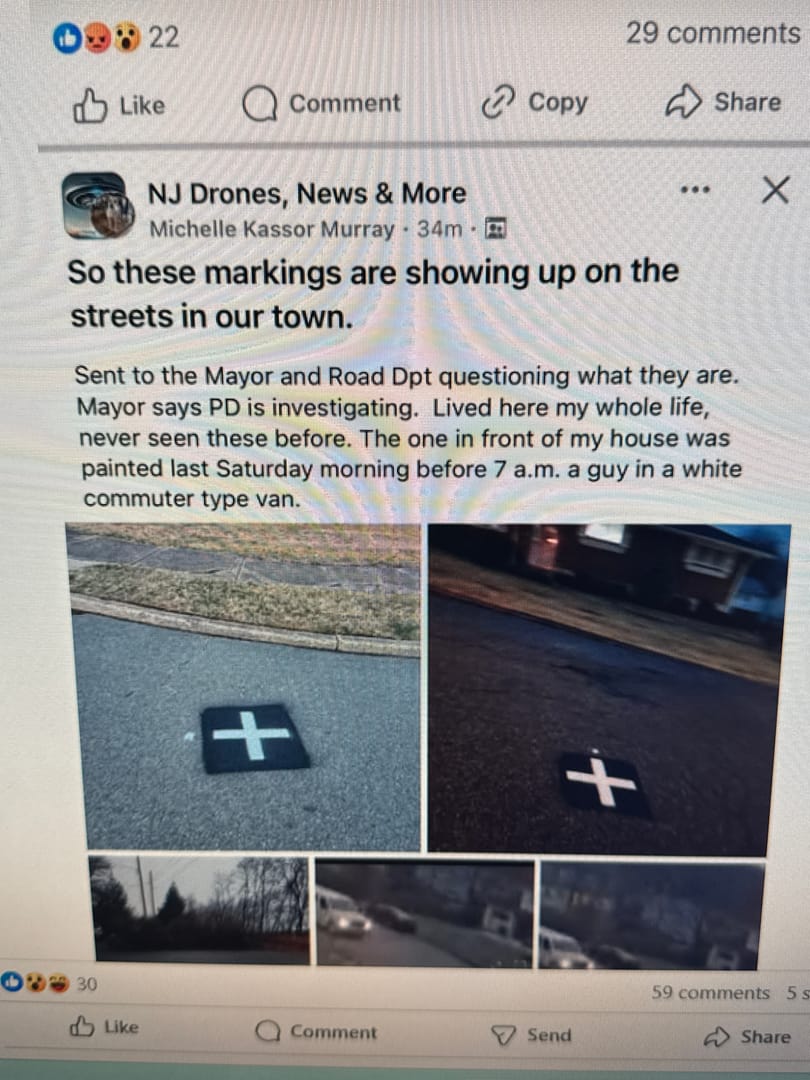This screenshot has height=1080, width=810.
Task: View the 59 comments on the post
Action: point(710,993)
